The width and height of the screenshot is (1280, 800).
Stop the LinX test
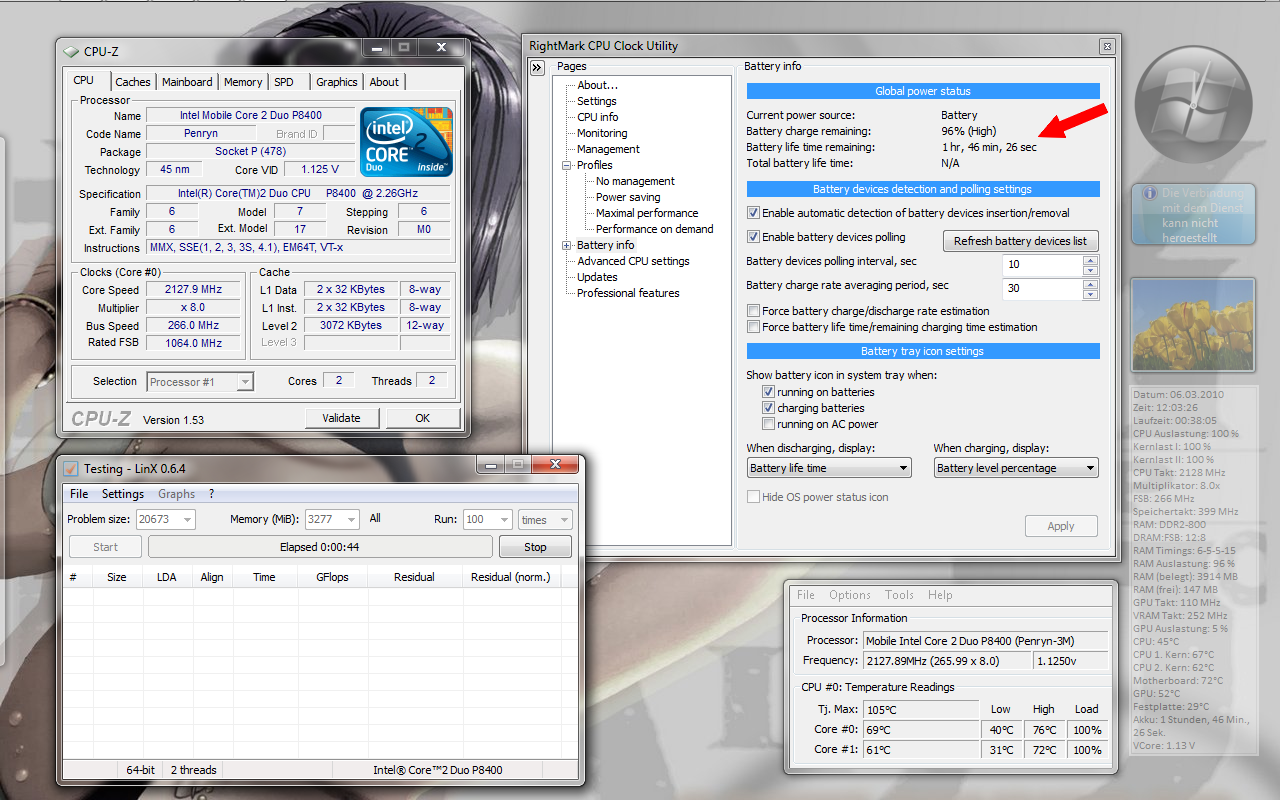point(536,547)
